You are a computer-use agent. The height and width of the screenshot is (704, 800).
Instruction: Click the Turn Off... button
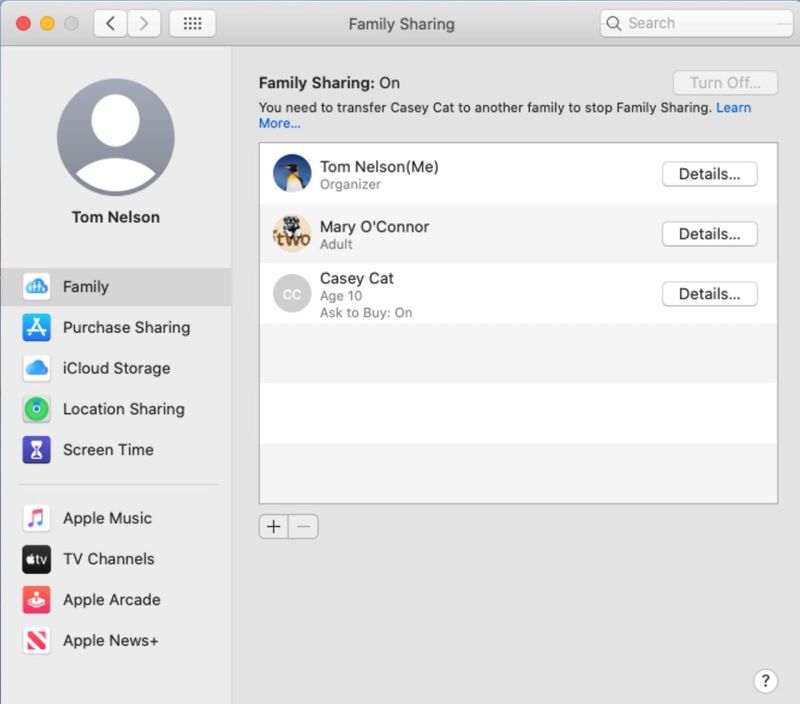pos(725,83)
